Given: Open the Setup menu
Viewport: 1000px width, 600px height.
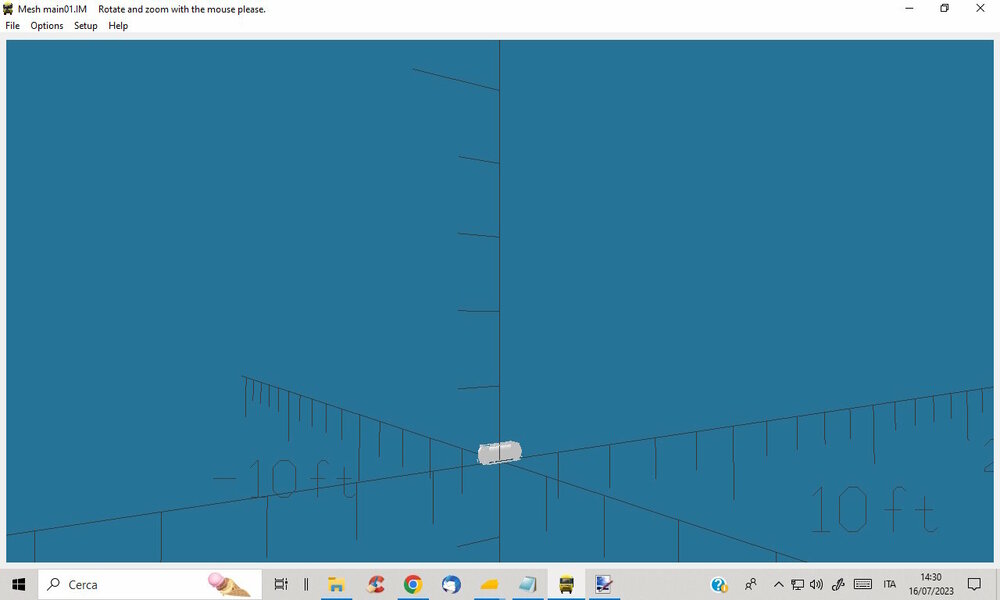Looking at the screenshot, I should [85, 26].
